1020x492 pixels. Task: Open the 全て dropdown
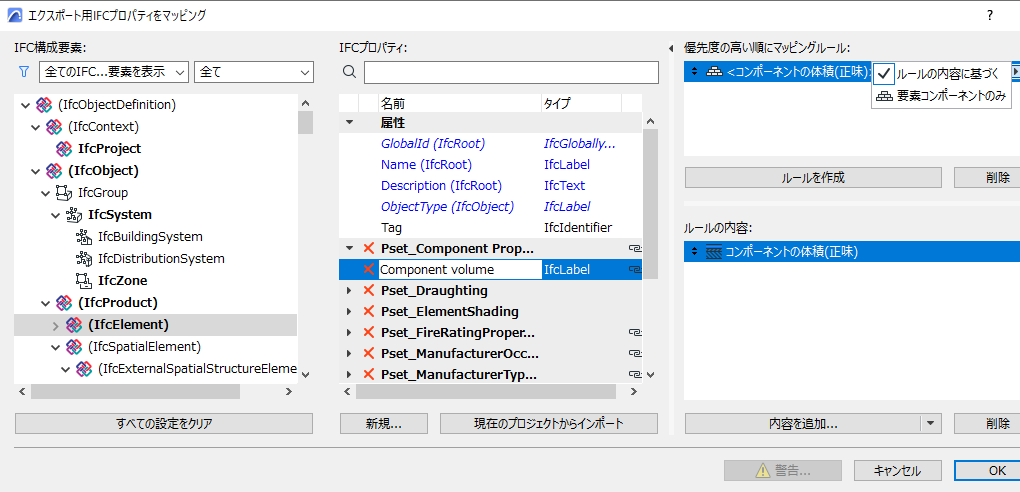(x=254, y=72)
